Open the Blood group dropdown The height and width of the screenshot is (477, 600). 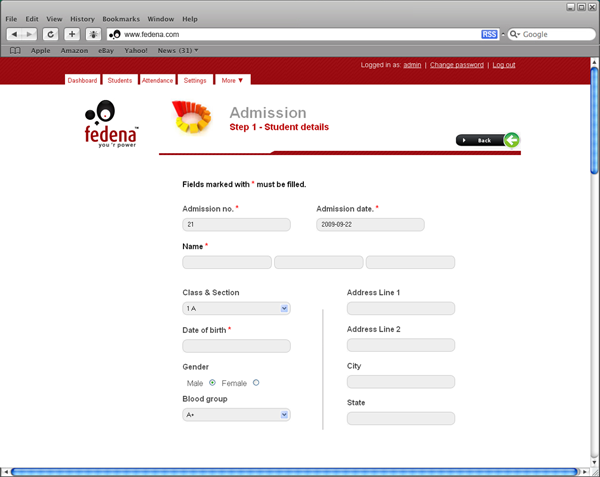click(236, 415)
